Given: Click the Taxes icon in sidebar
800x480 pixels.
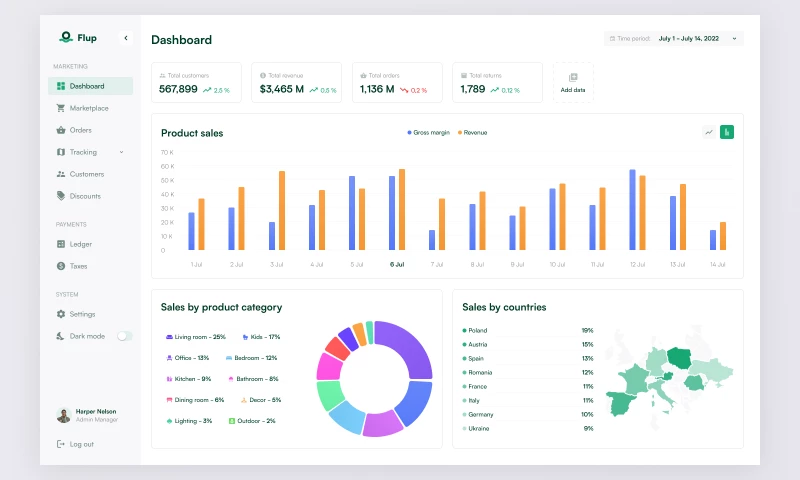Looking at the screenshot, I should click(x=61, y=266).
